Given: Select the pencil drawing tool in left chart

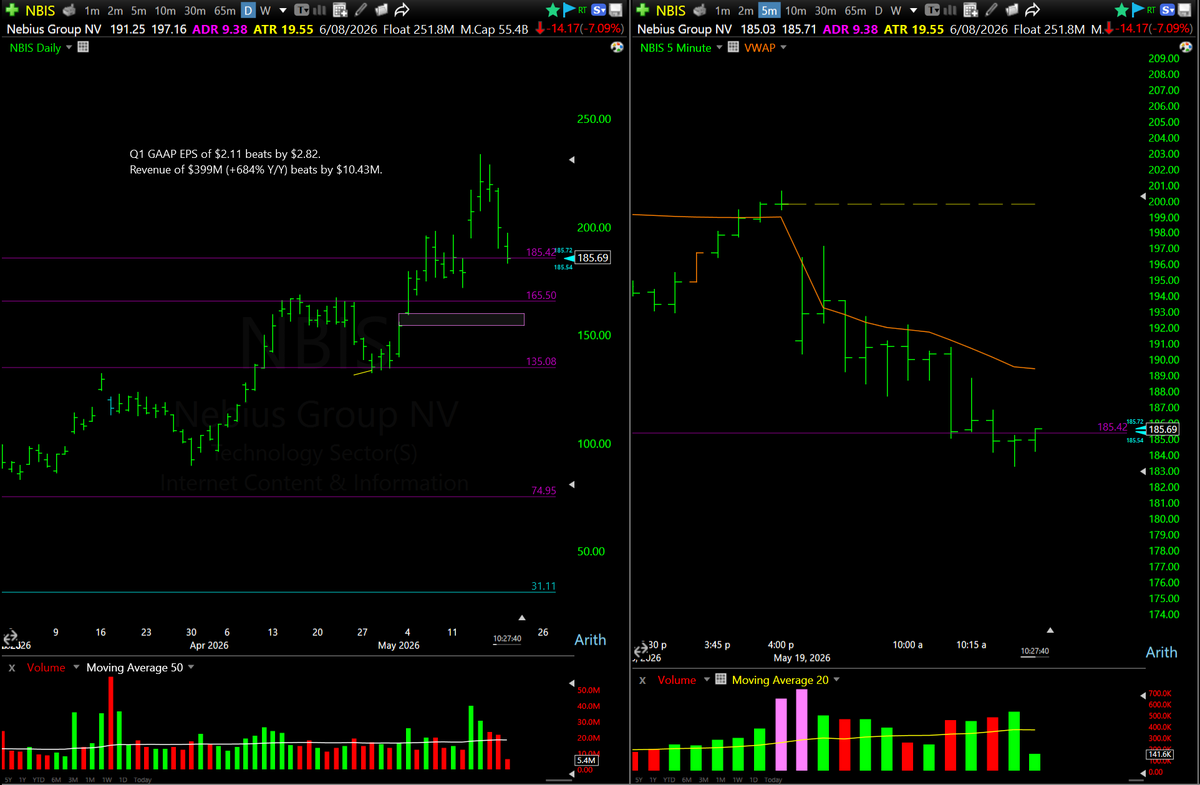Looking at the screenshot, I should pyautogui.click(x=361, y=9).
